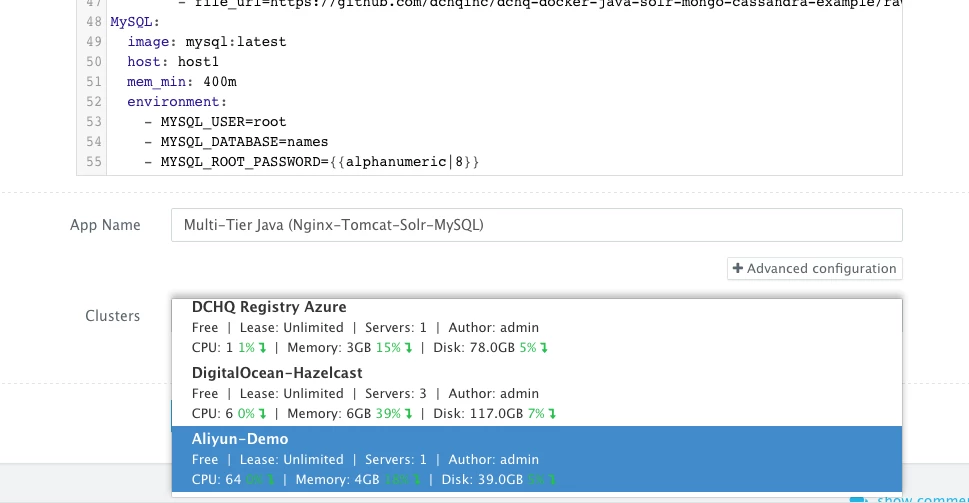The width and height of the screenshot is (969, 503).
Task: Click Disk 7% down arrow in DigitalOcean-Hazelcast
Action: [552, 414]
